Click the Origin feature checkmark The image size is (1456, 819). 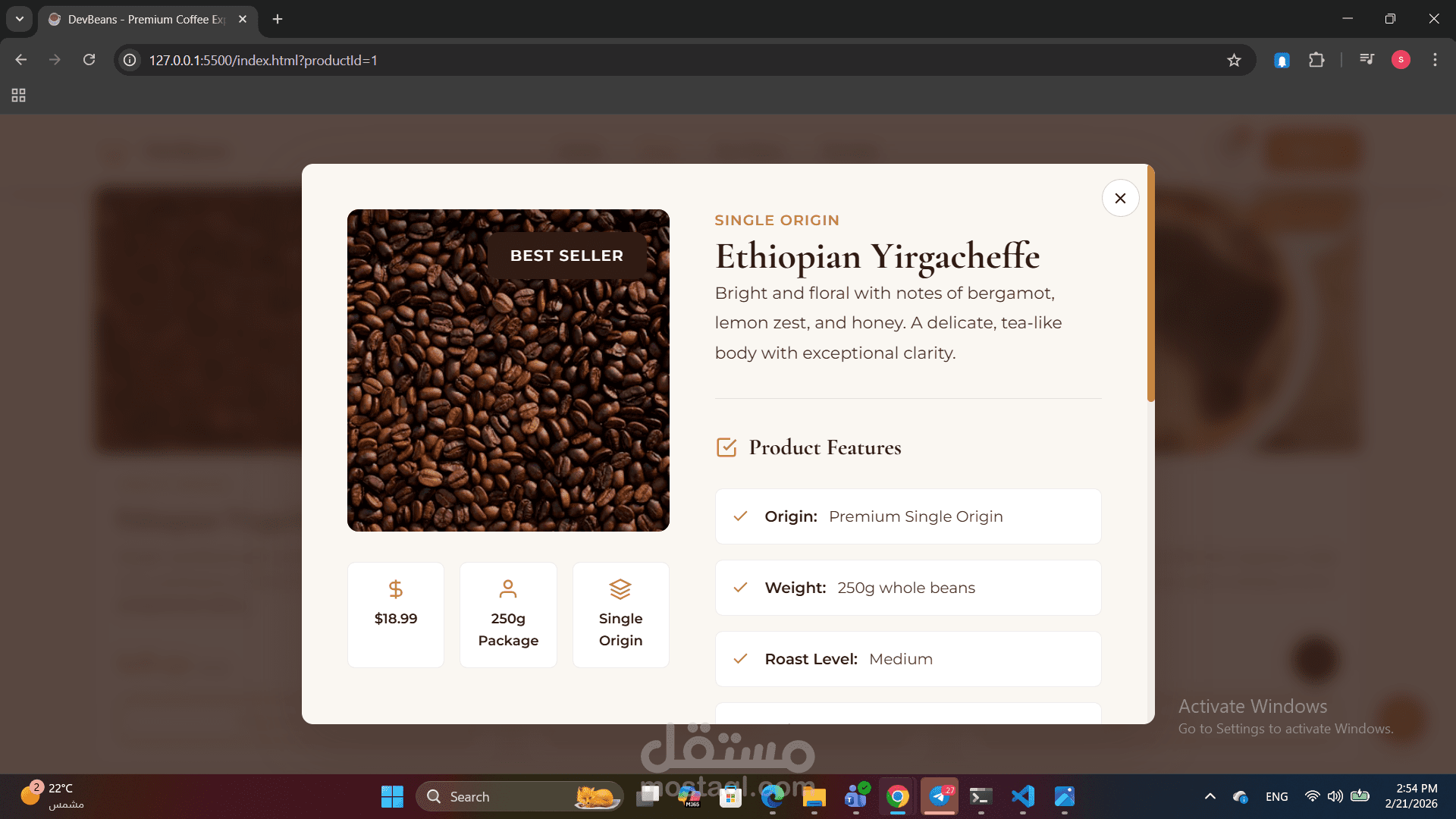pyautogui.click(x=741, y=516)
